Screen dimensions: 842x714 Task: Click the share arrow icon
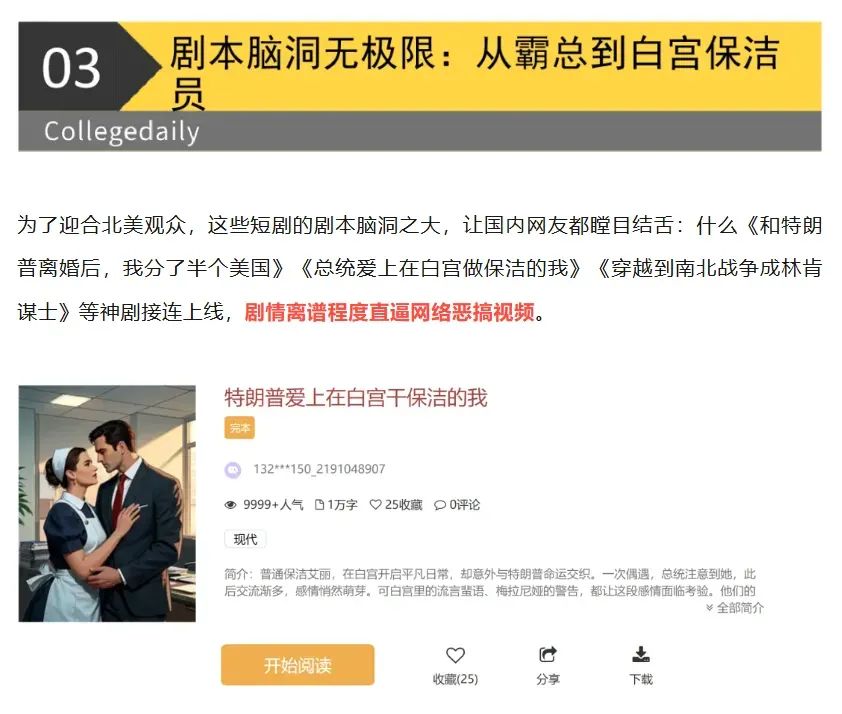pyautogui.click(x=548, y=654)
